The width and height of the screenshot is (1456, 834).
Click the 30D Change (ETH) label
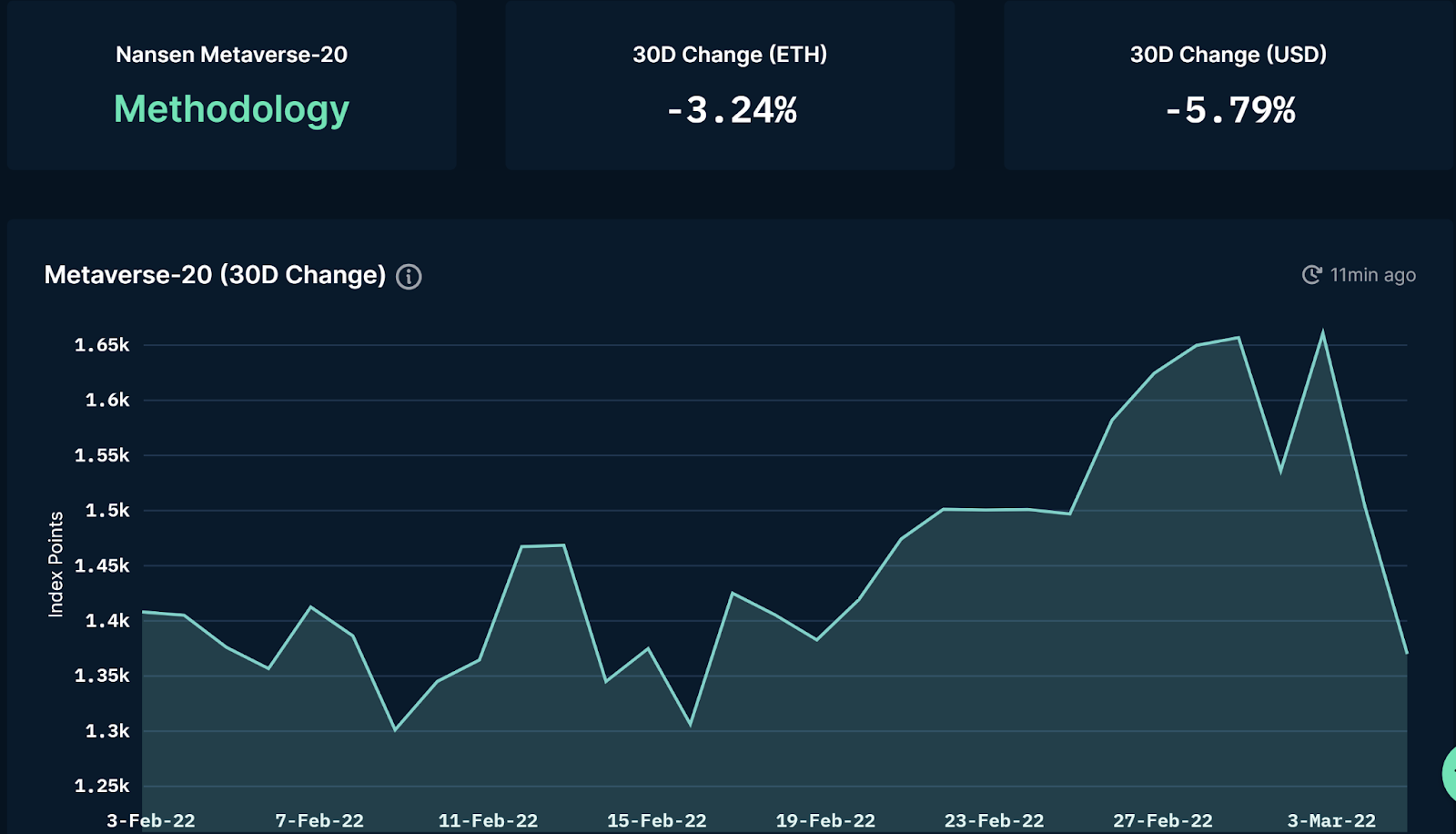pos(730,55)
